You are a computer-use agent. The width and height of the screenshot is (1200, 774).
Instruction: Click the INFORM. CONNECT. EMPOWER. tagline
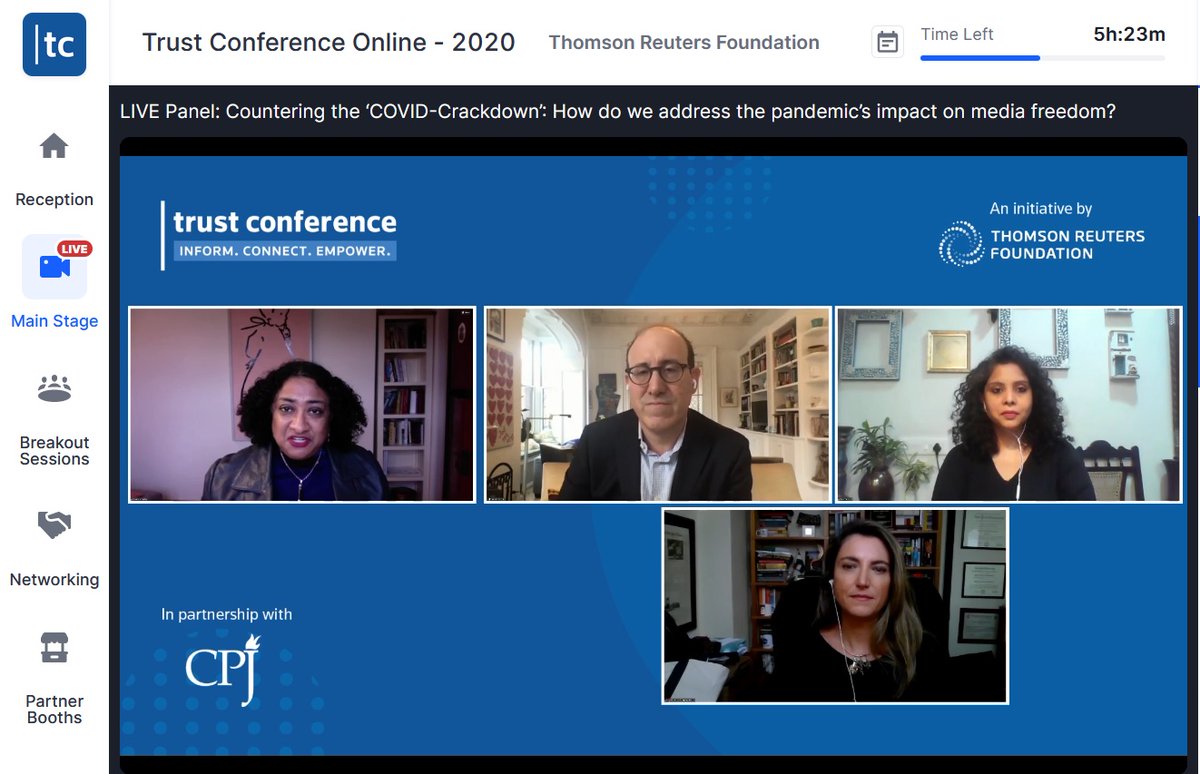pos(285,250)
